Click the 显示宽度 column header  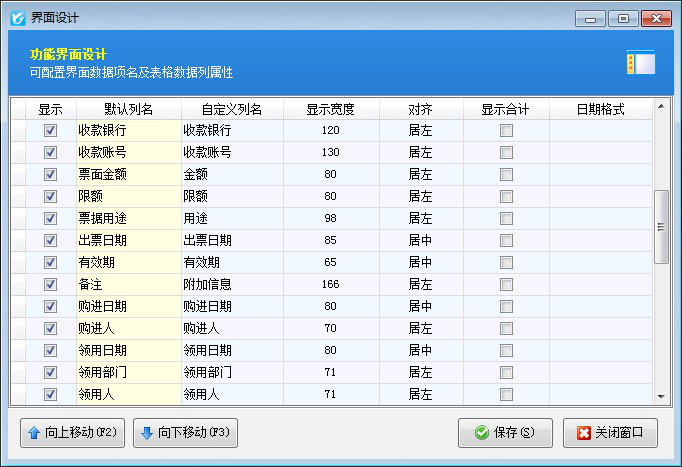tap(331, 109)
